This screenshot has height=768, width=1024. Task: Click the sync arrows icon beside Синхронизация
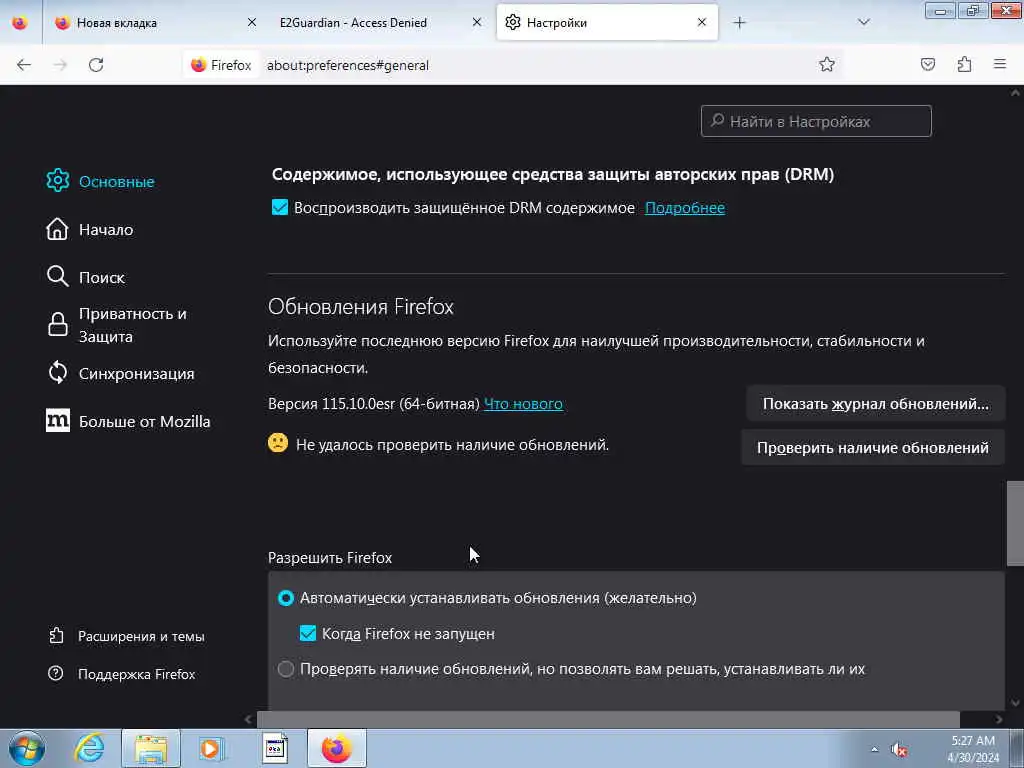(57, 372)
